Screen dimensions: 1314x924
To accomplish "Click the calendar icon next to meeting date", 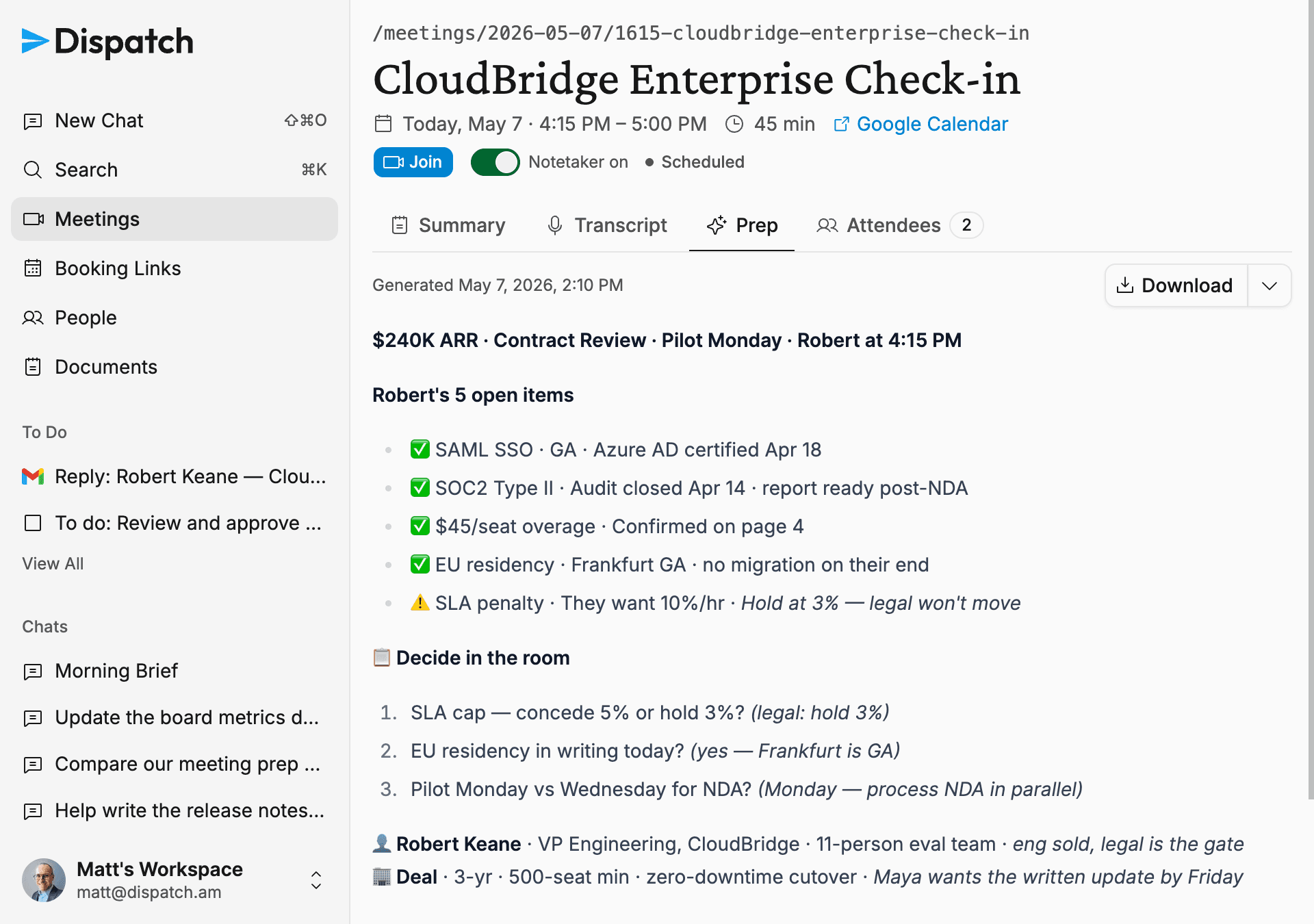I will [383, 124].
